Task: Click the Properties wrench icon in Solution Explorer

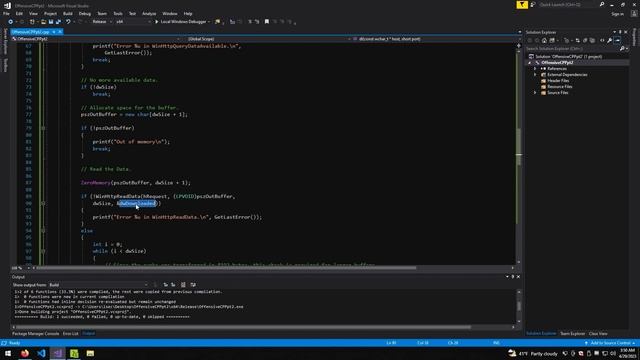Action: tap(609, 40)
